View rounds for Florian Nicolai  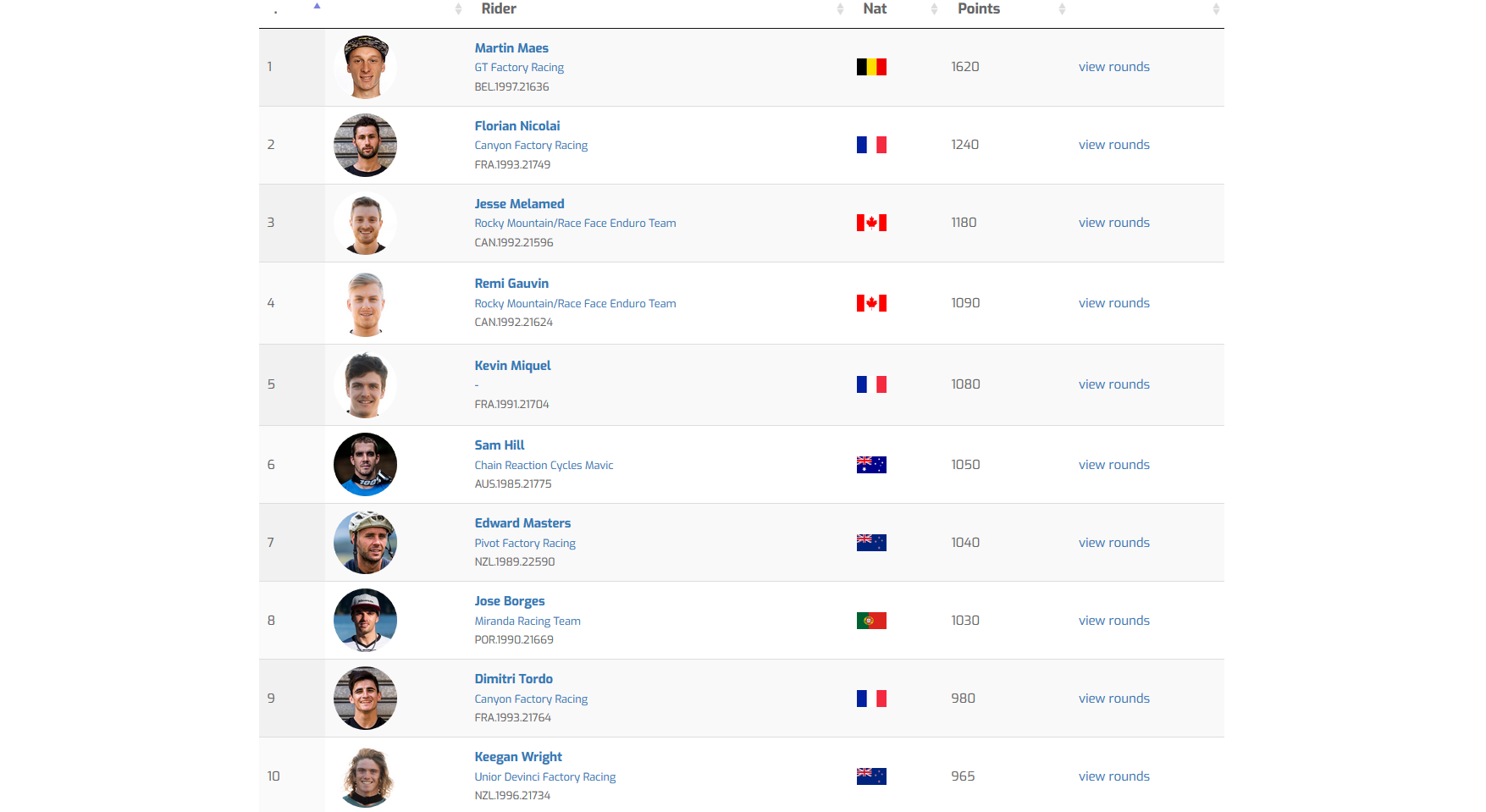tap(1113, 145)
